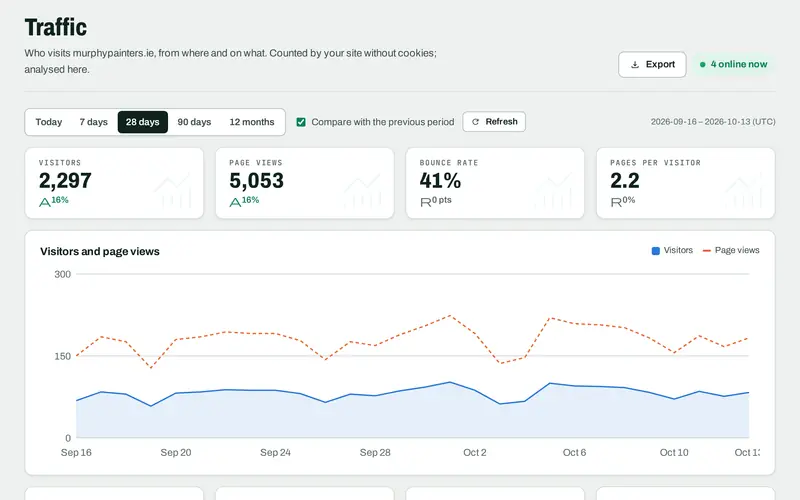Screen dimensions: 800x500
Task: Click the Traffic page heading
Action: 56,27
